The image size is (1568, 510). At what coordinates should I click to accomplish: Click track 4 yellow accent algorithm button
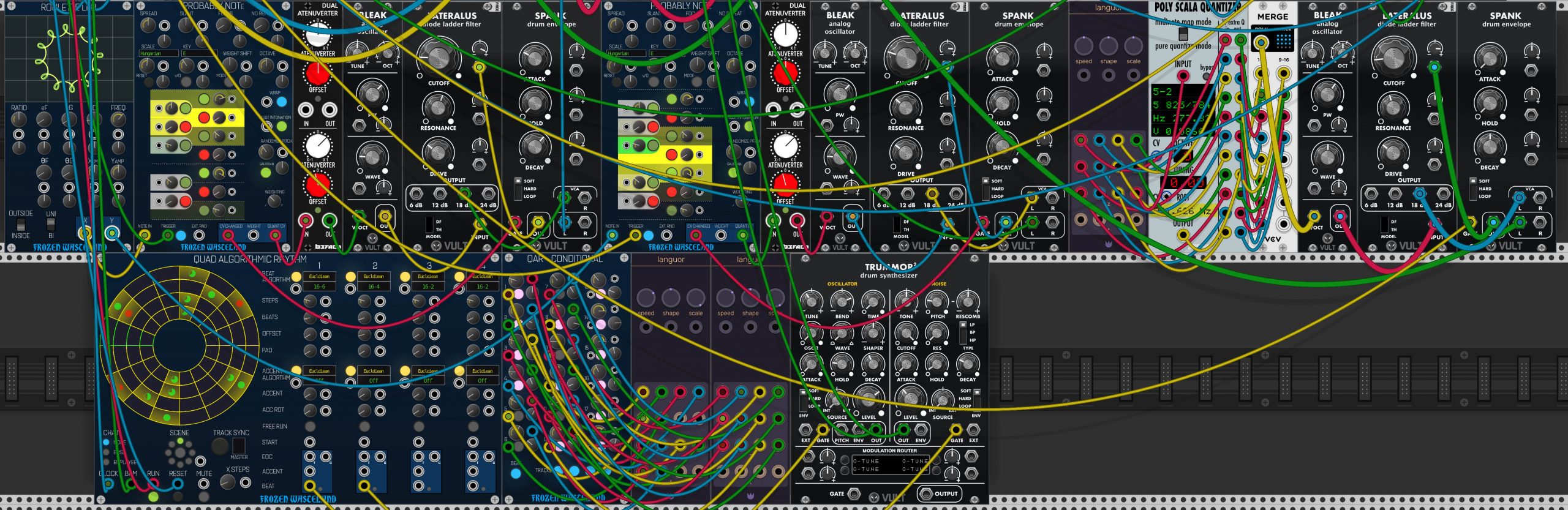coord(459,371)
